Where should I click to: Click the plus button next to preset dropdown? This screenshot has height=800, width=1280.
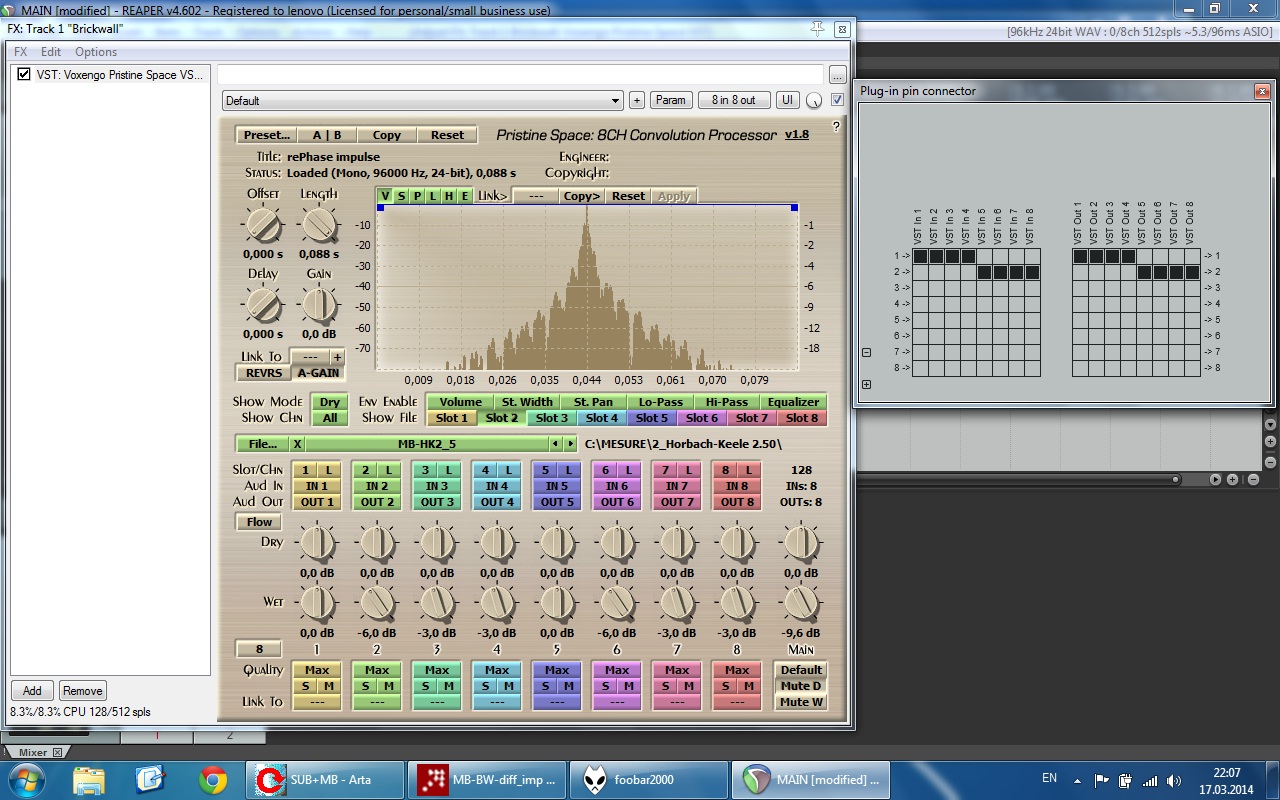click(x=636, y=100)
